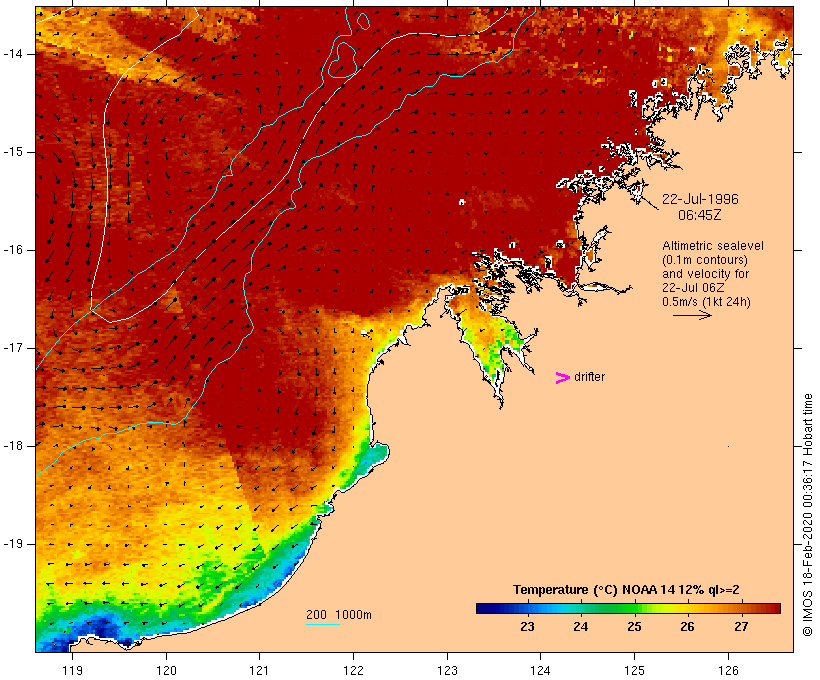Click the IMOS copyright timestamp text
The image size is (820, 680).
[x=807, y=515]
